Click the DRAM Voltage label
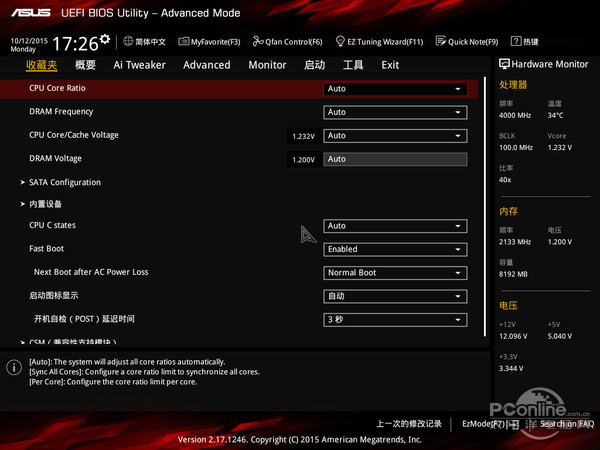600x450 pixels. coord(55,158)
